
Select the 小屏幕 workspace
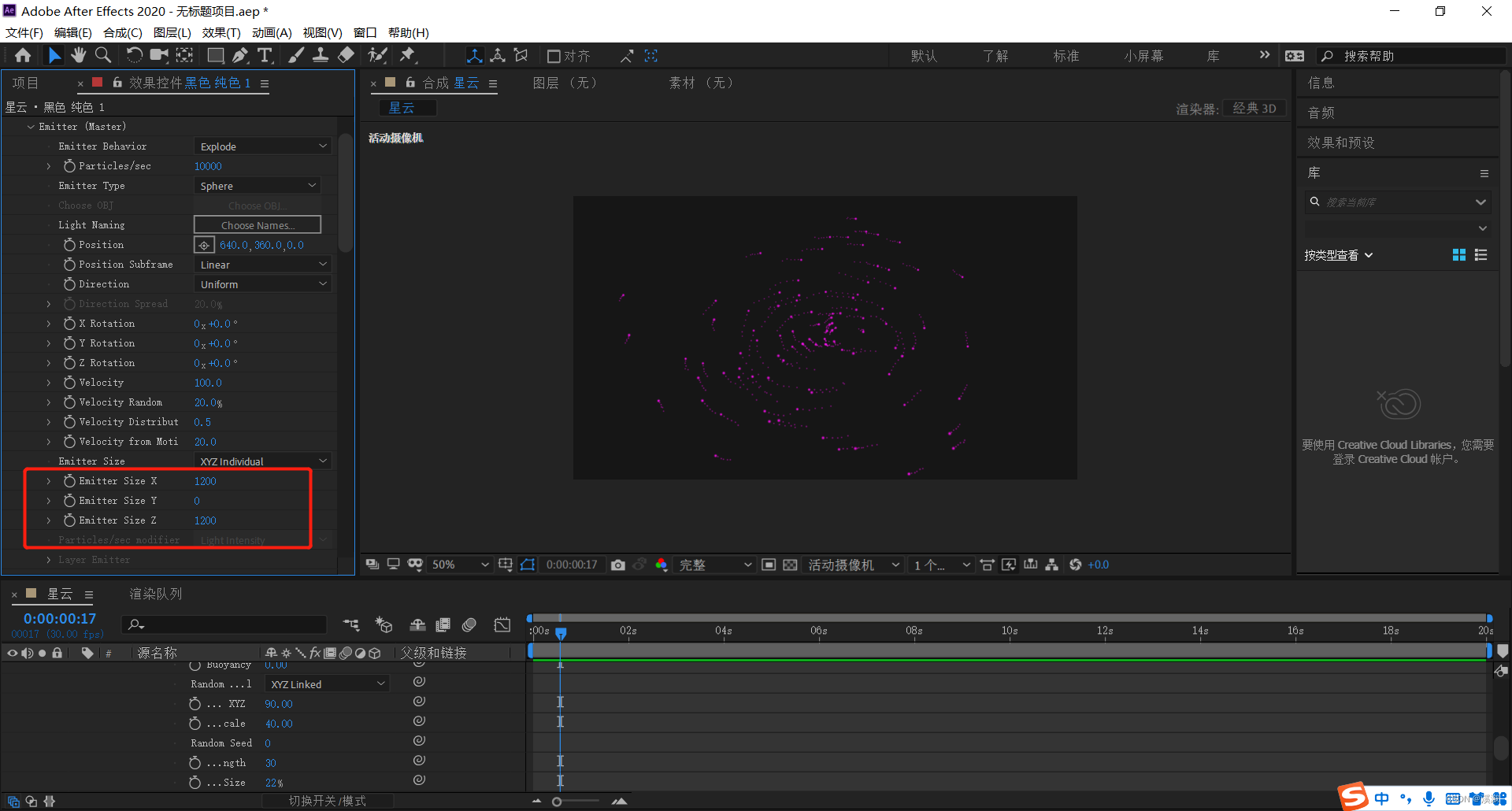[x=1143, y=56]
